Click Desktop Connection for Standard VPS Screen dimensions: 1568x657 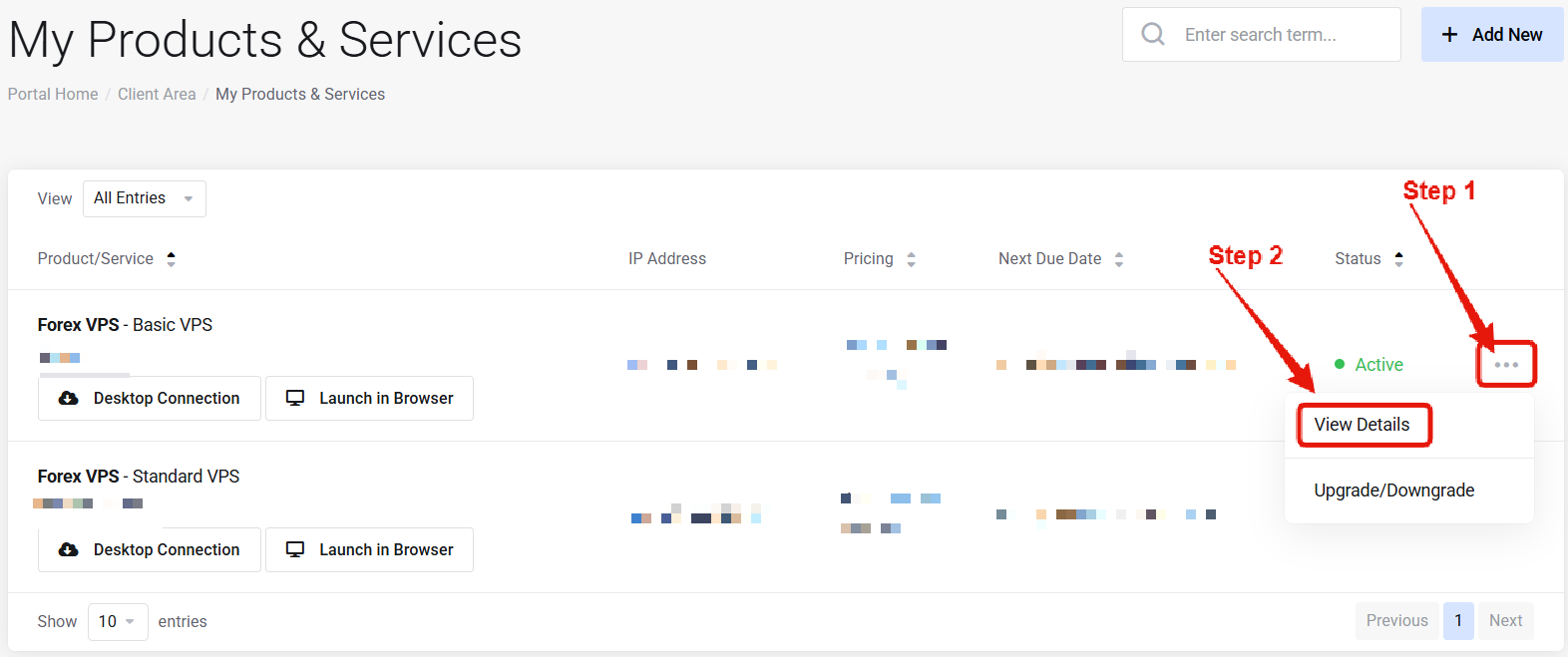pyautogui.click(x=150, y=550)
